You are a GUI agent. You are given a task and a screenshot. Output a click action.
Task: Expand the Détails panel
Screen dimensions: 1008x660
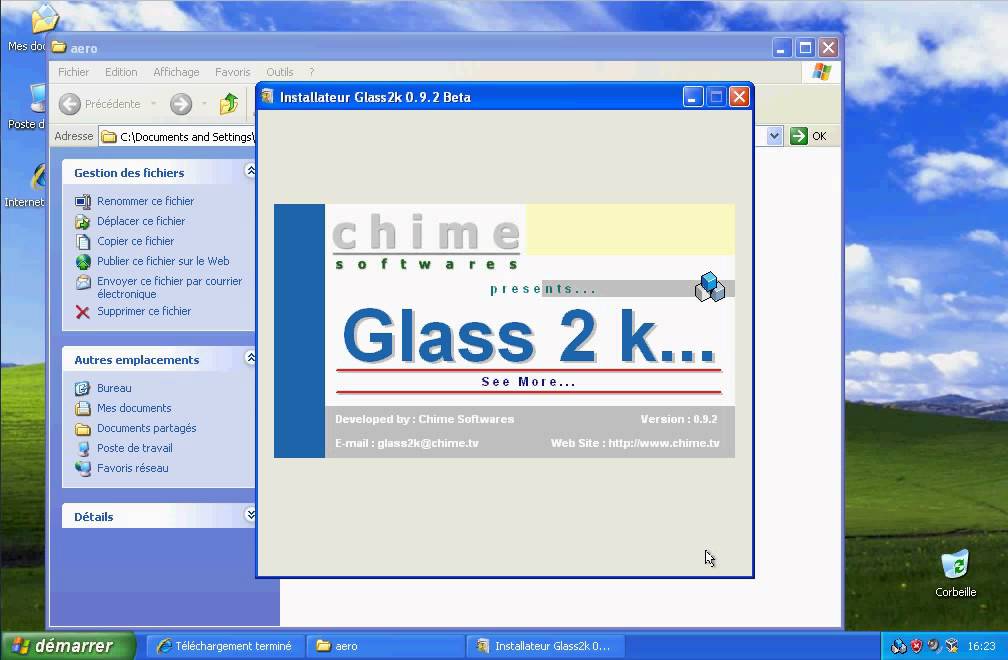250,516
